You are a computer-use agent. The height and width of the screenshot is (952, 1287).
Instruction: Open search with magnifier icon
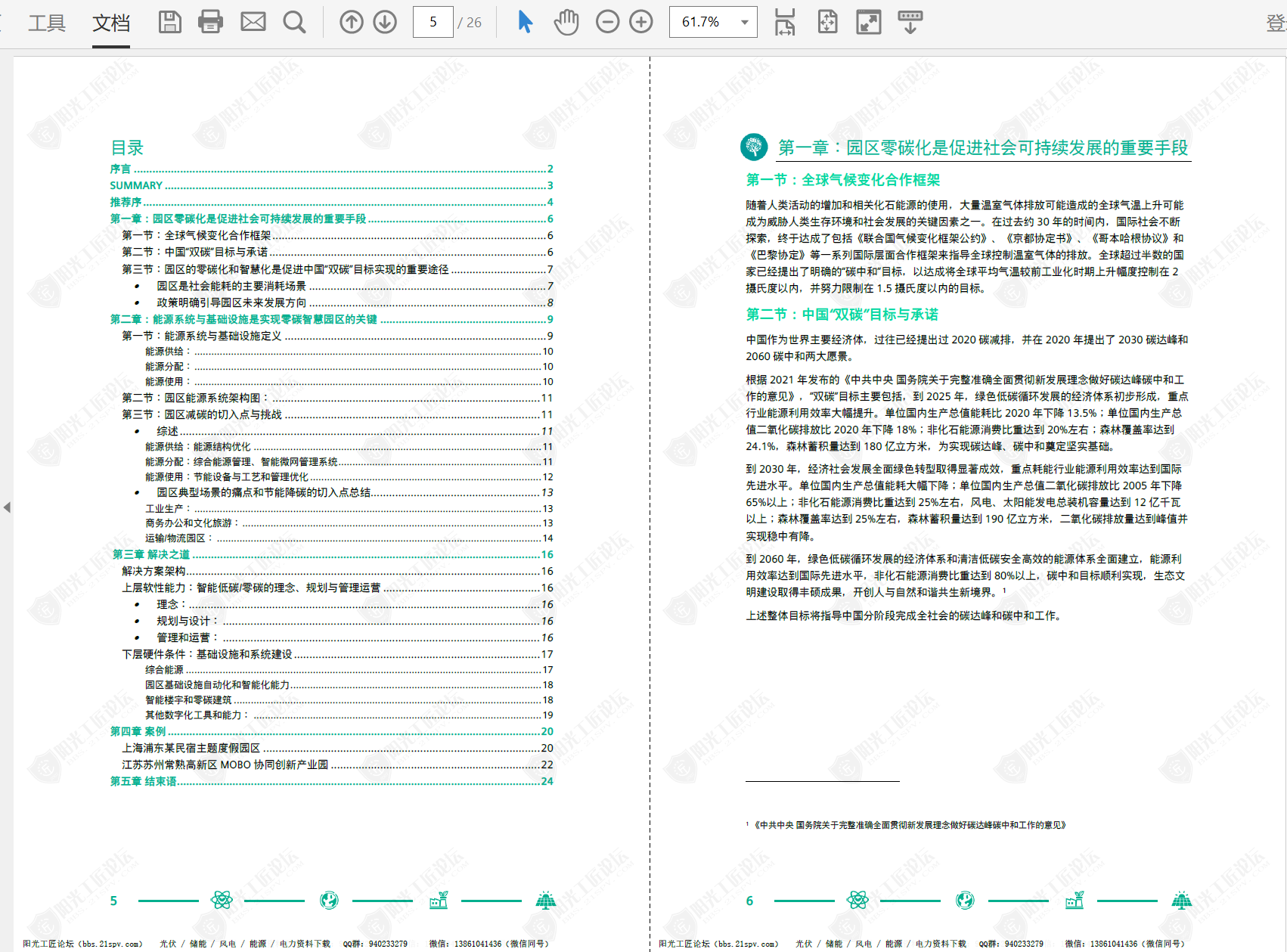point(295,22)
